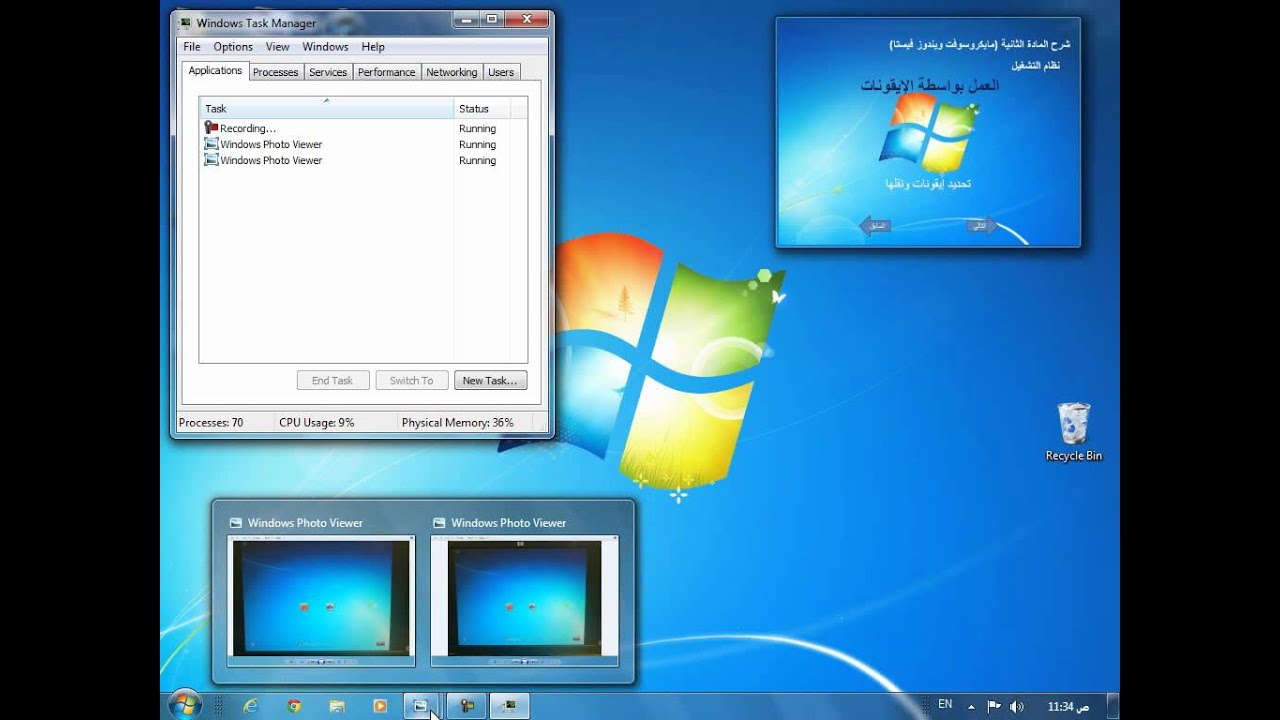Click the screen recorder camera taskbar button
The image size is (1280, 720).
click(x=466, y=706)
